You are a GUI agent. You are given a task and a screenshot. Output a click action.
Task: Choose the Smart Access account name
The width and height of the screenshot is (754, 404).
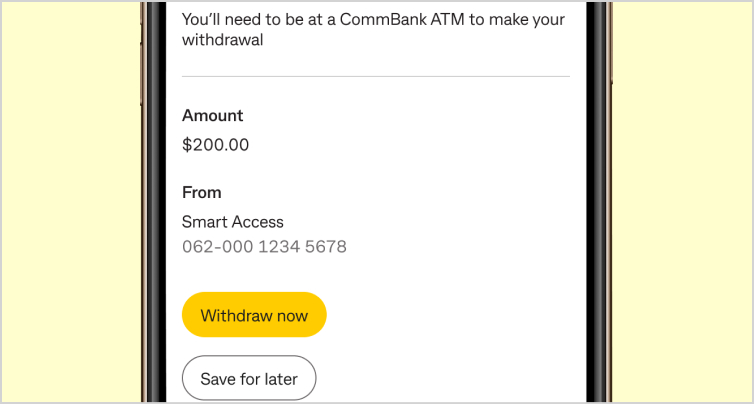tap(233, 222)
